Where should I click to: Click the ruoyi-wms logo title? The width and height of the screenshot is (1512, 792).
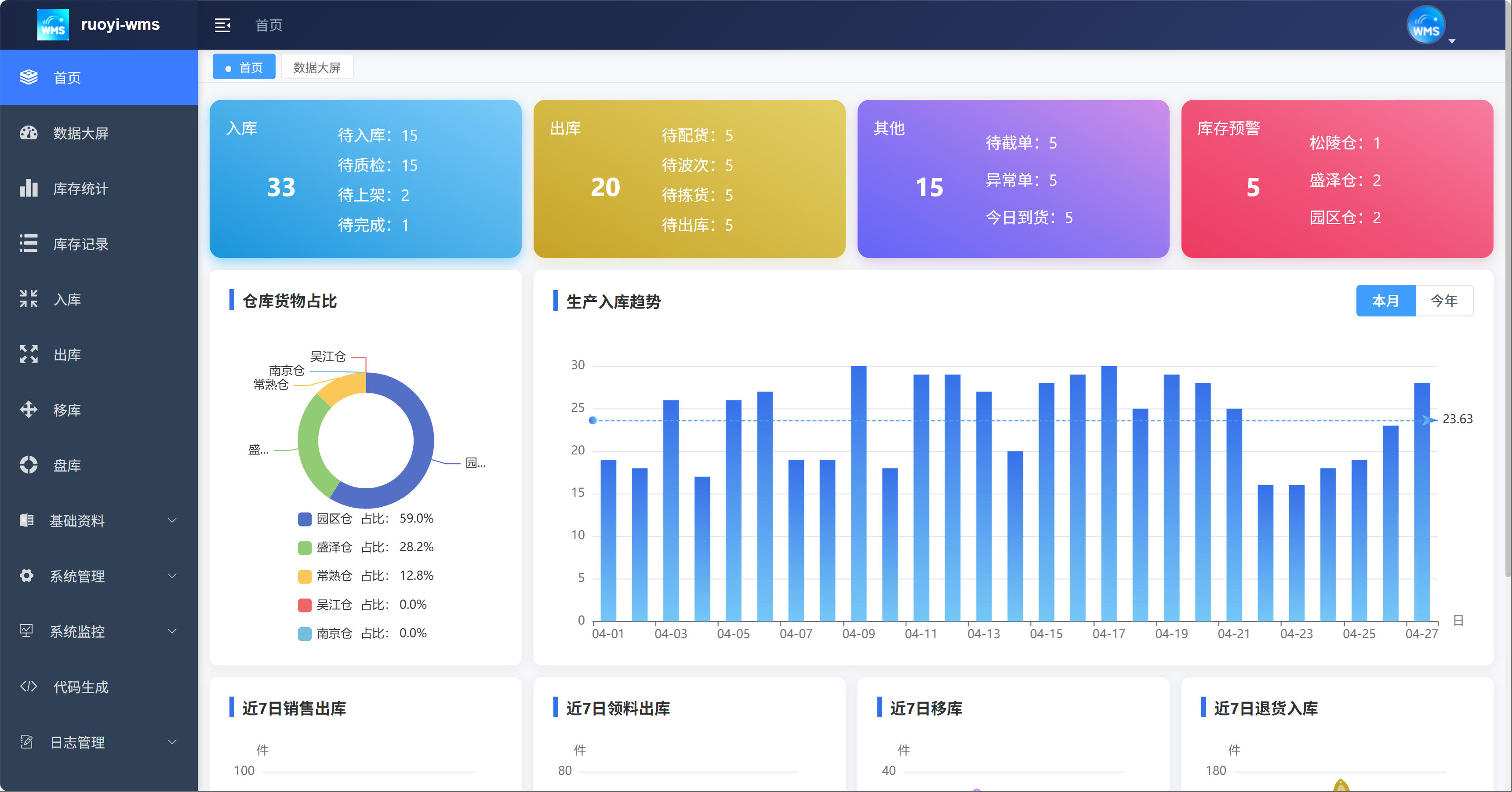click(120, 25)
